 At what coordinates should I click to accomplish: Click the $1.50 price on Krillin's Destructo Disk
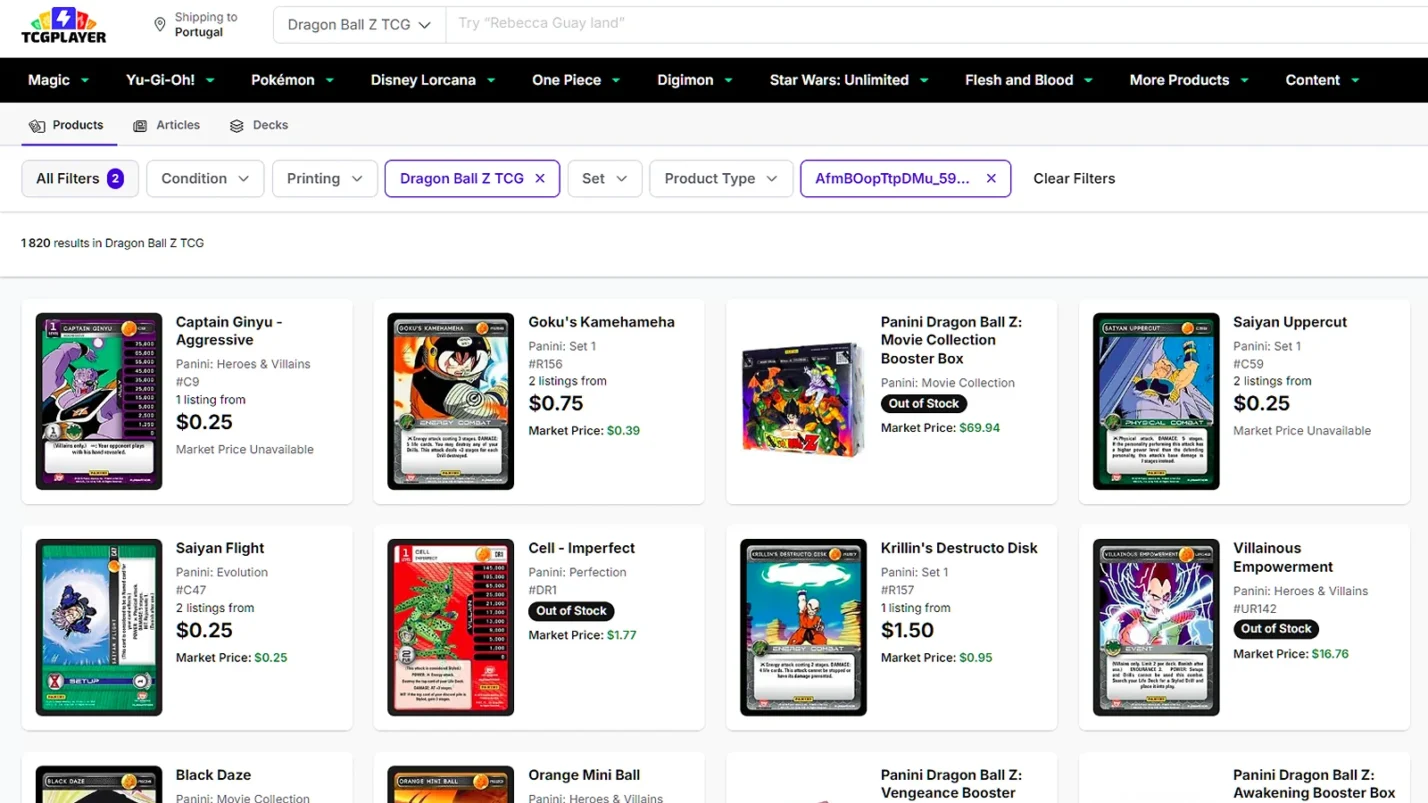pyautogui.click(x=908, y=630)
